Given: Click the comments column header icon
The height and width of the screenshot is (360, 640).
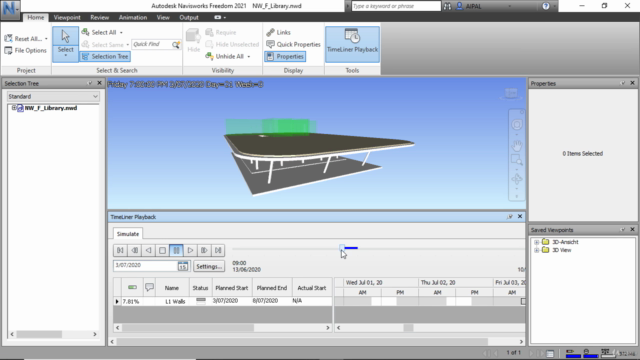Looking at the screenshot, I should click(x=149, y=287).
